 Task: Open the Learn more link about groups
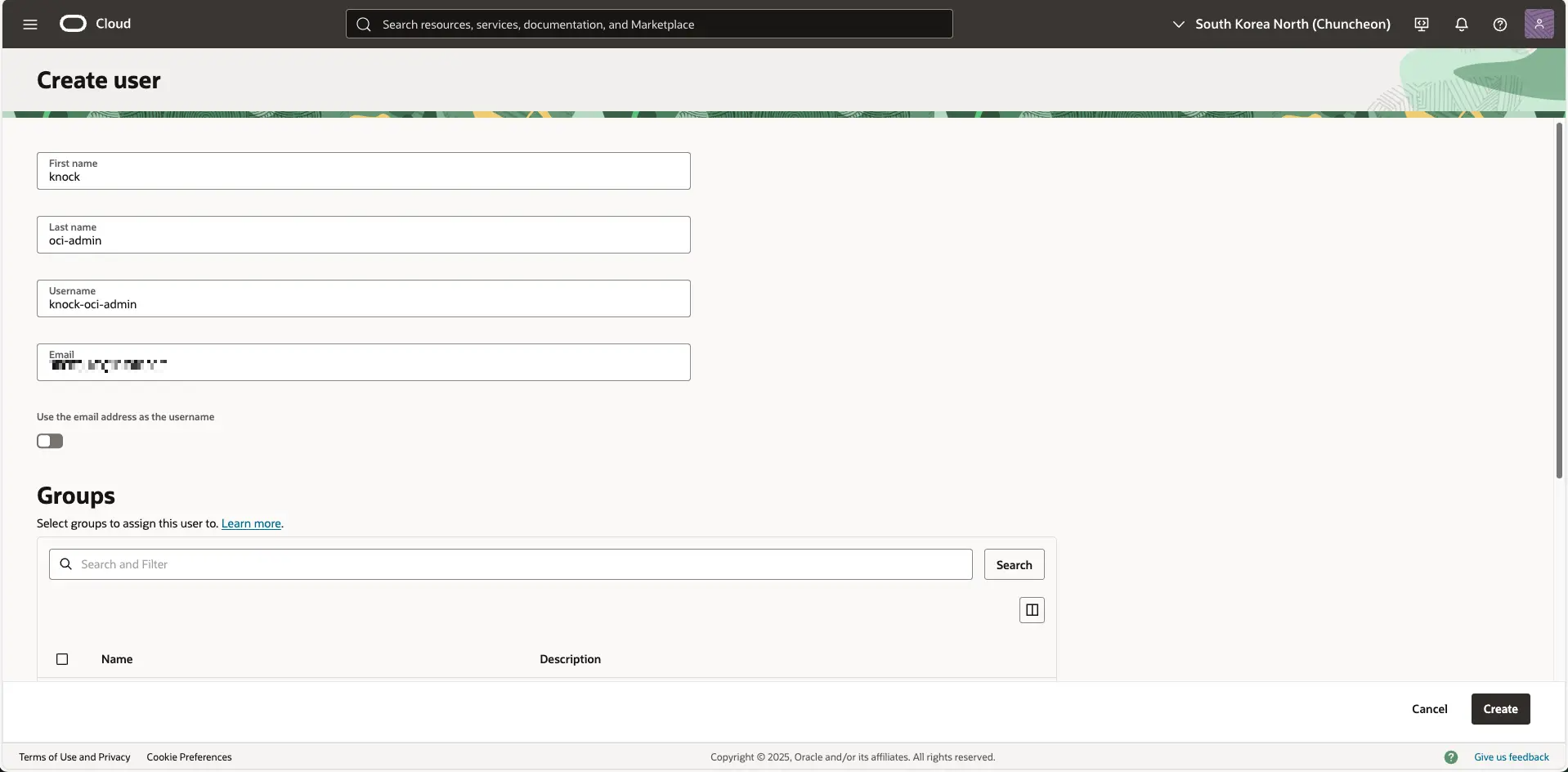coord(250,523)
